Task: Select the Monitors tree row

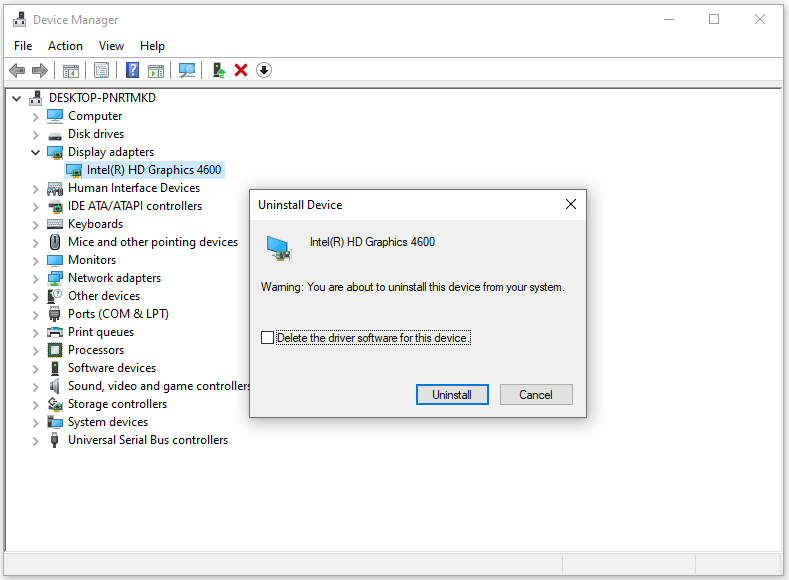Action: 92,260
